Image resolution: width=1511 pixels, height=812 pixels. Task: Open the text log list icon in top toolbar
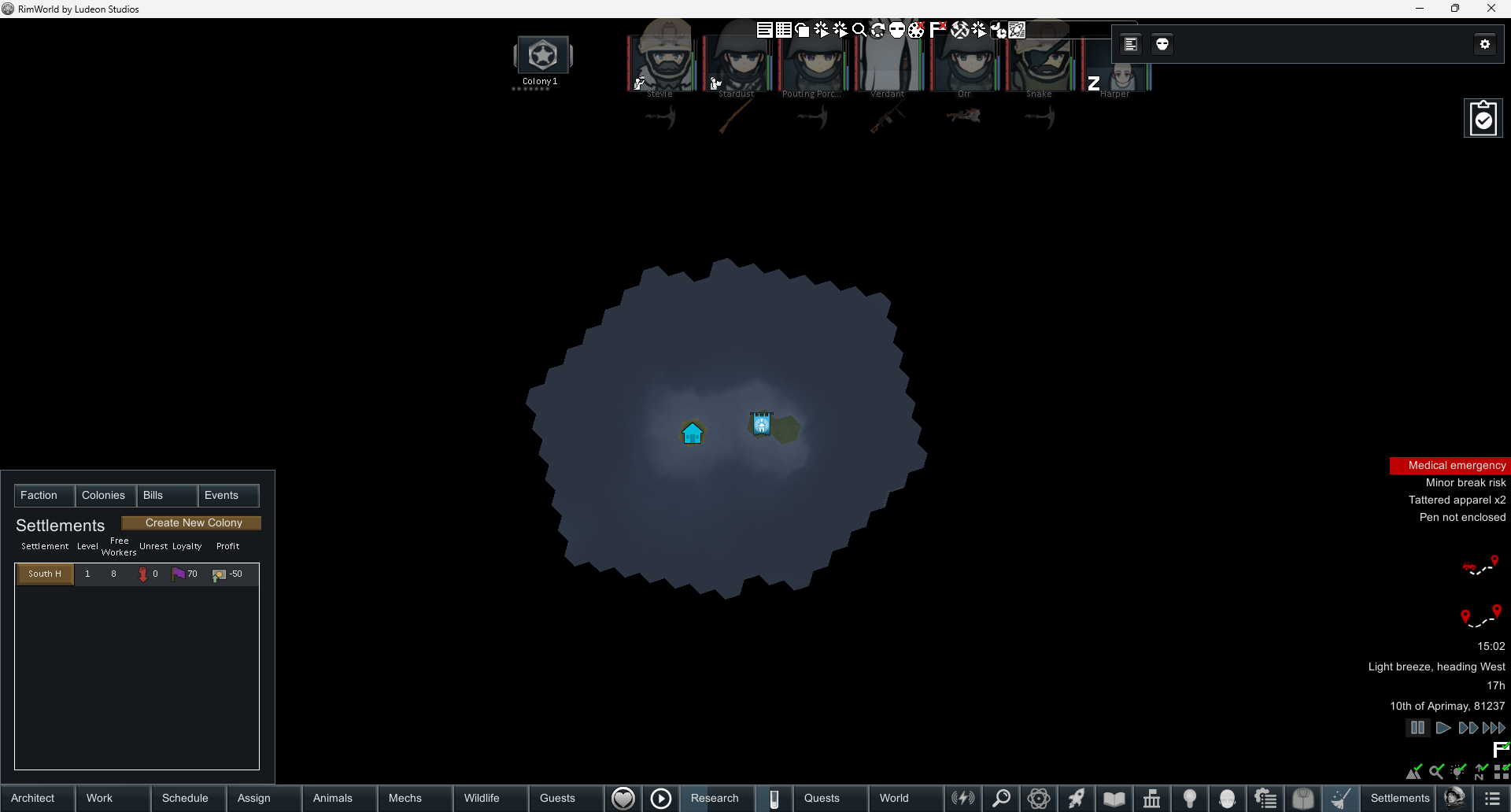point(764,30)
